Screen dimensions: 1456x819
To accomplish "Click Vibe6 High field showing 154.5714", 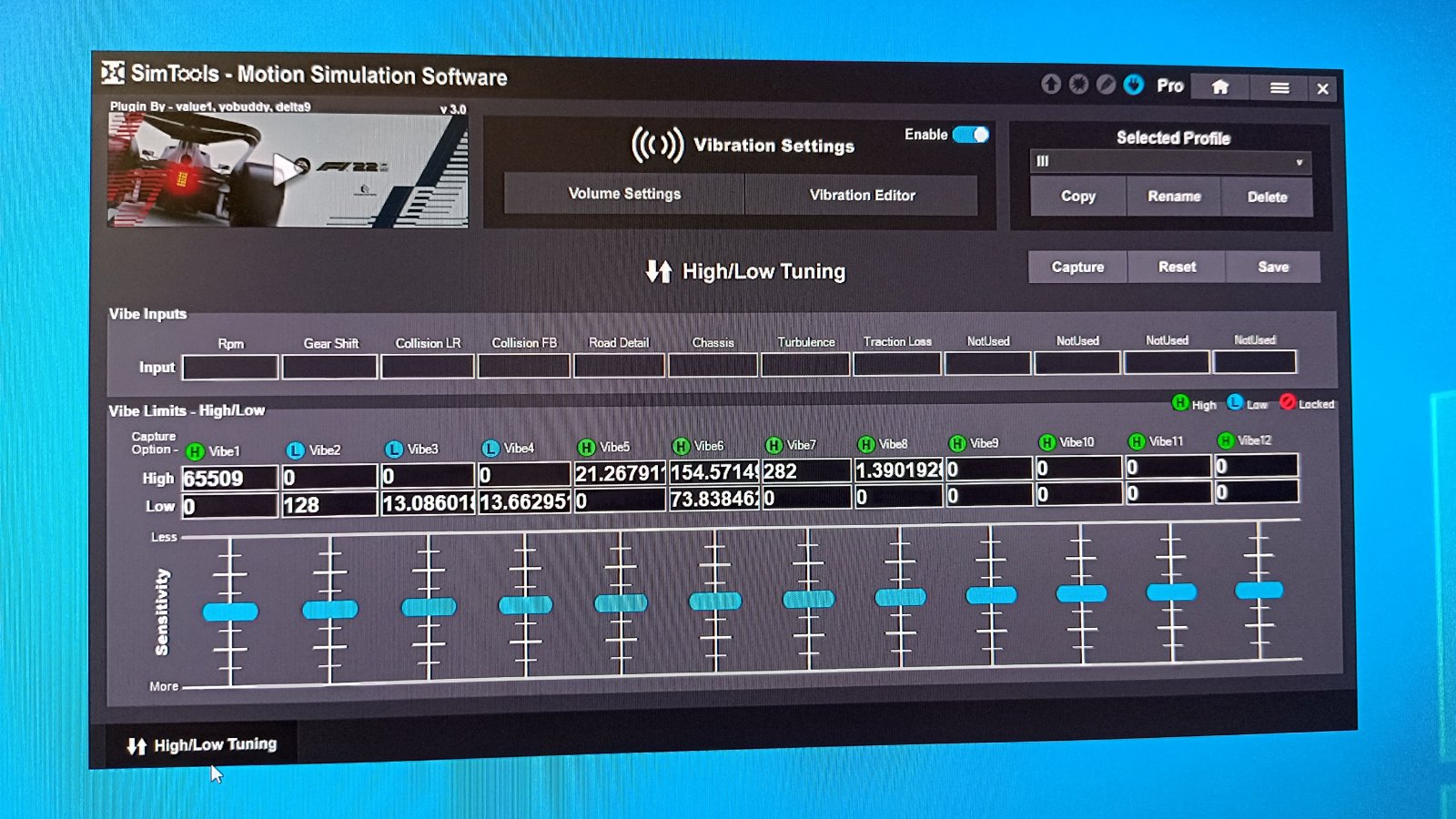I will (714, 472).
